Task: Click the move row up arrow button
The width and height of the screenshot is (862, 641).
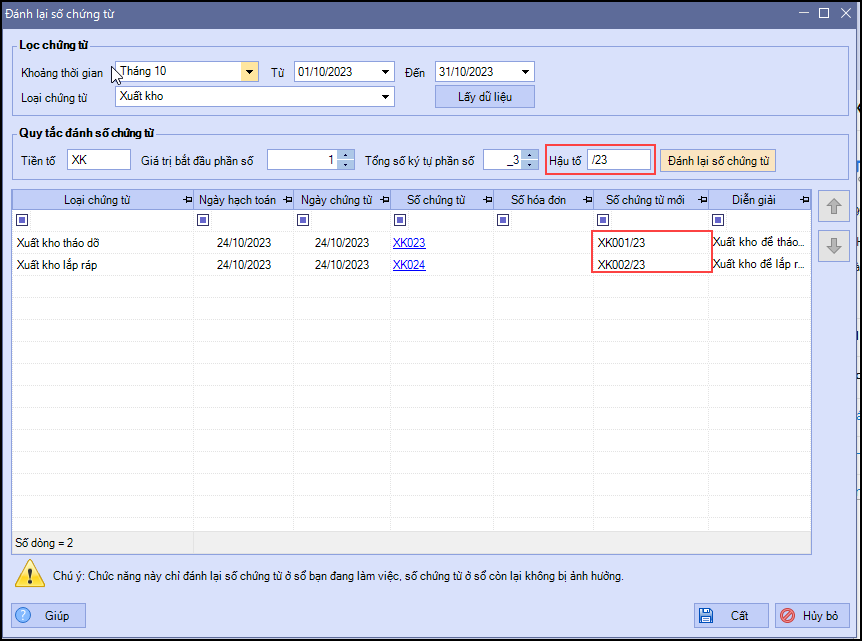Action: pos(834,208)
